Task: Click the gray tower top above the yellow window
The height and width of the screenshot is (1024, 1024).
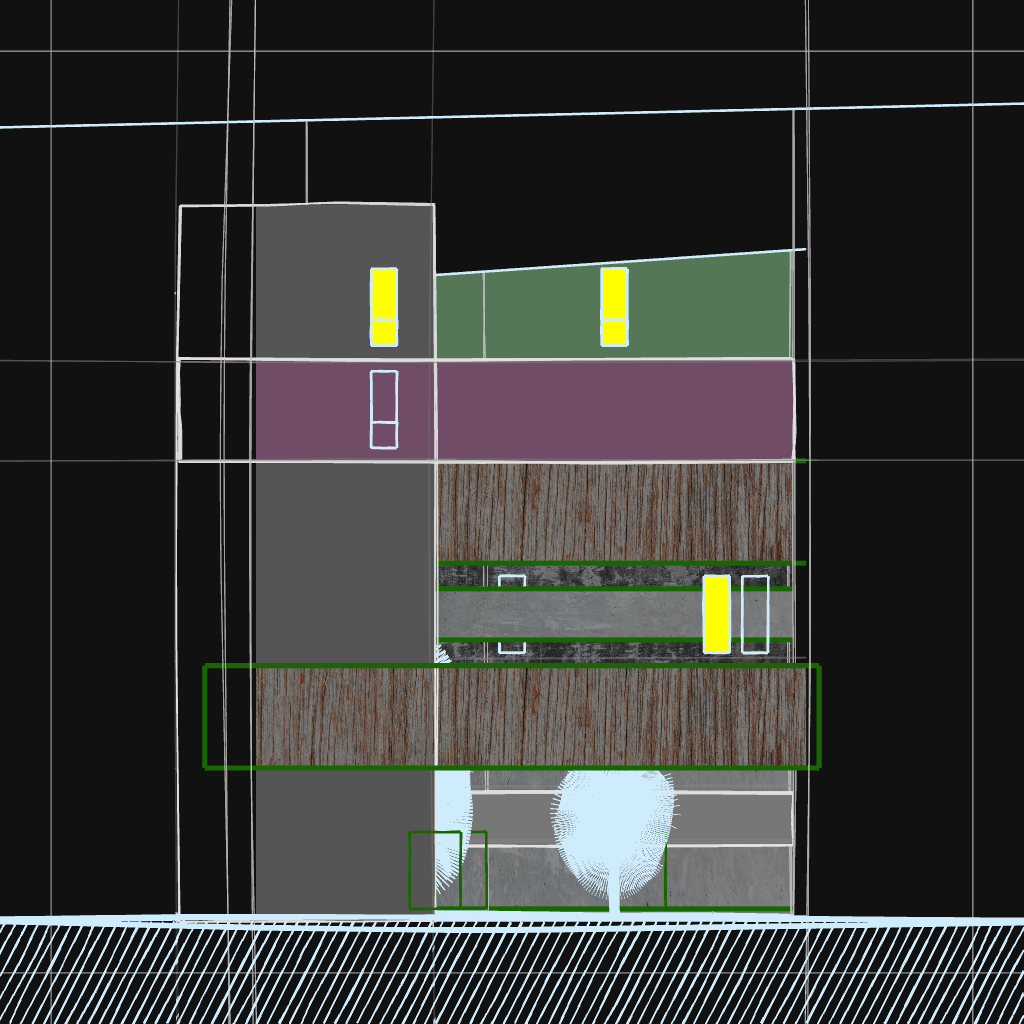Action: click(345, 235)
